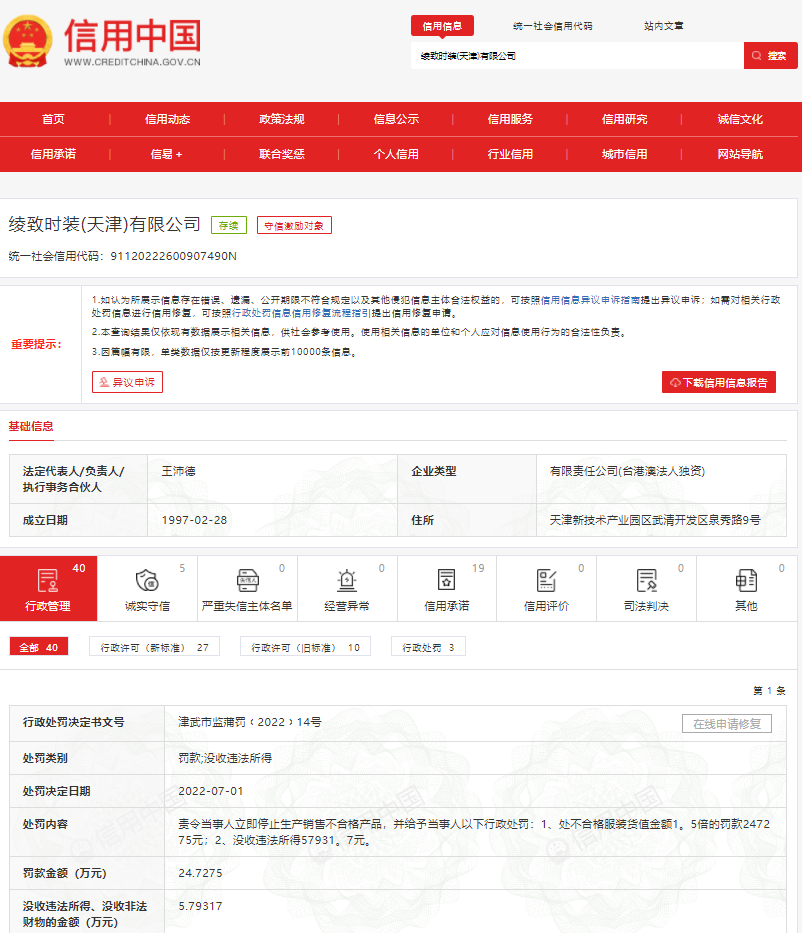Filter by 全部 40 records
The height and width of the screenshot is (933, 802).
[39, 647]
